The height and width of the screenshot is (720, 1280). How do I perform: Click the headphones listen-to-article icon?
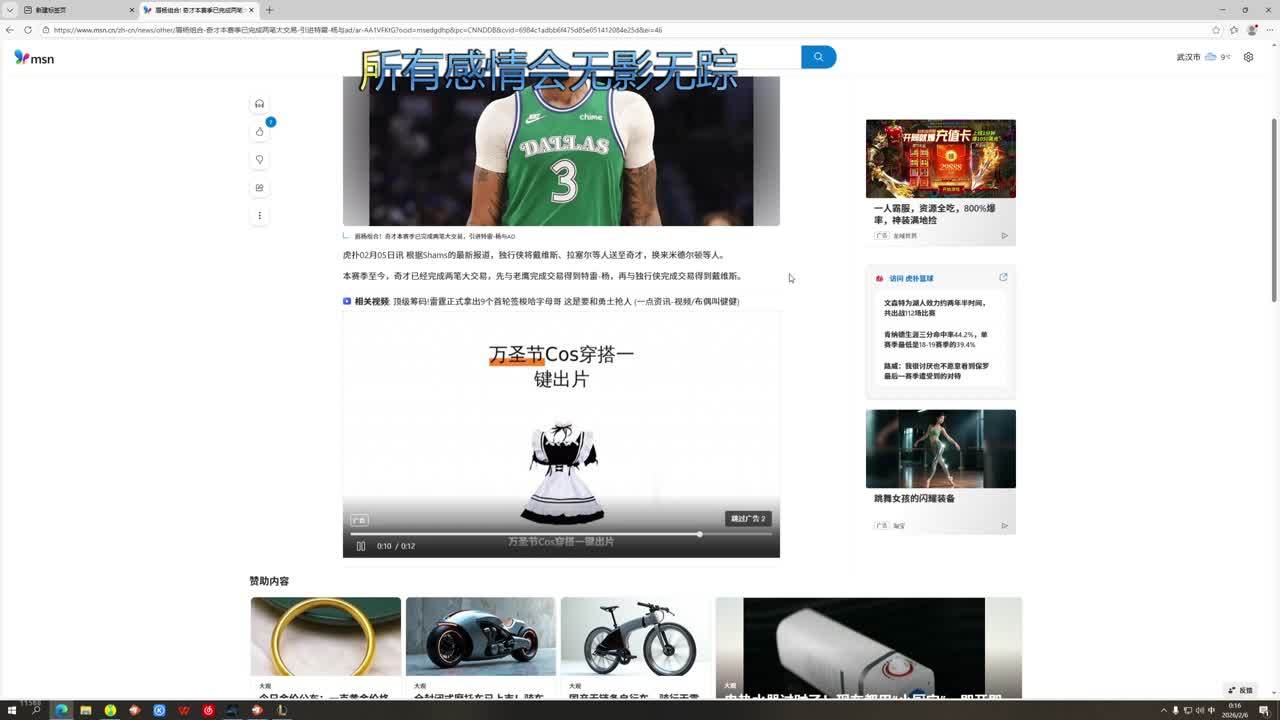pyautogui.click(x=259, y=104)
